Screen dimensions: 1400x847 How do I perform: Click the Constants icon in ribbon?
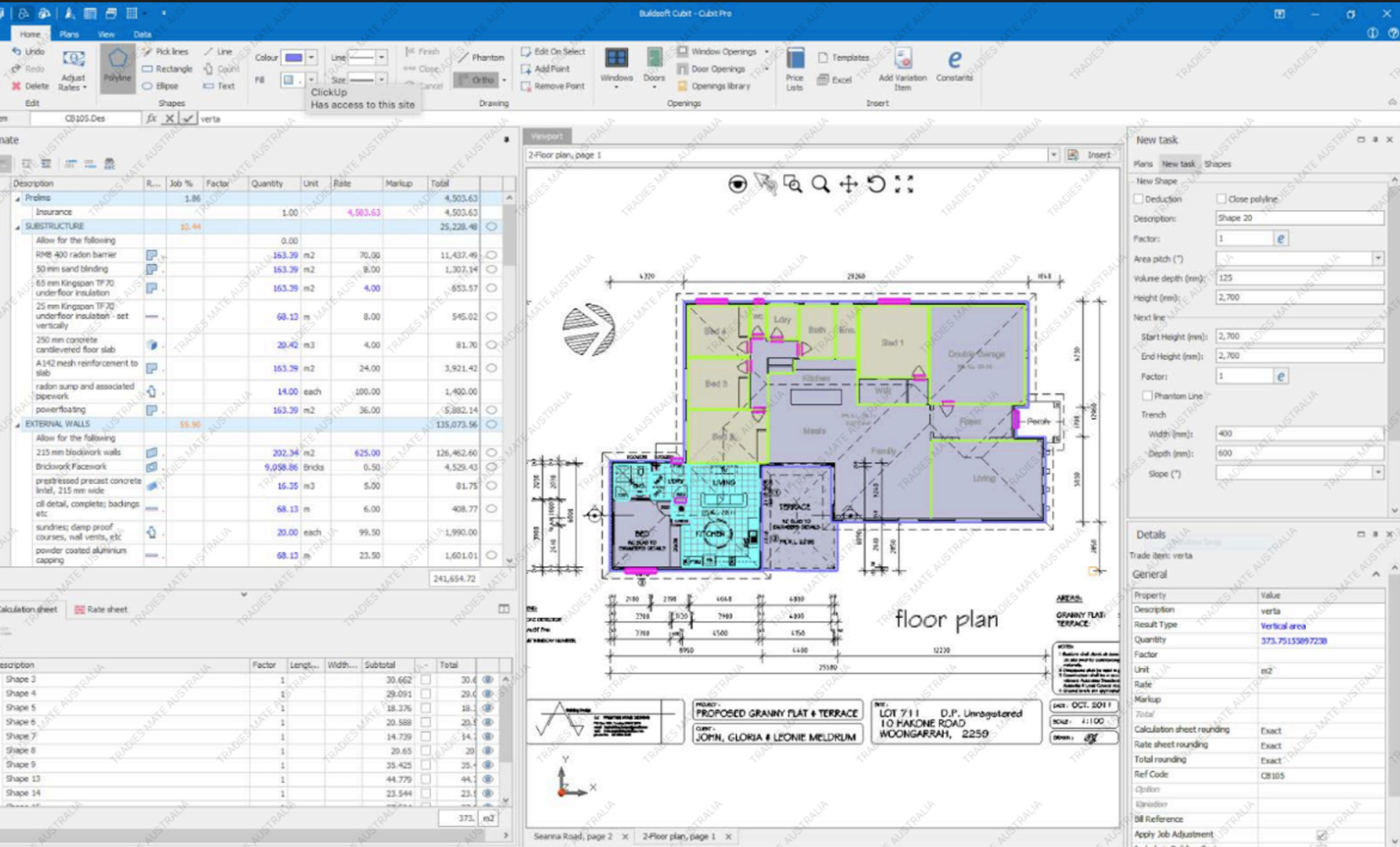coord(954,65)
